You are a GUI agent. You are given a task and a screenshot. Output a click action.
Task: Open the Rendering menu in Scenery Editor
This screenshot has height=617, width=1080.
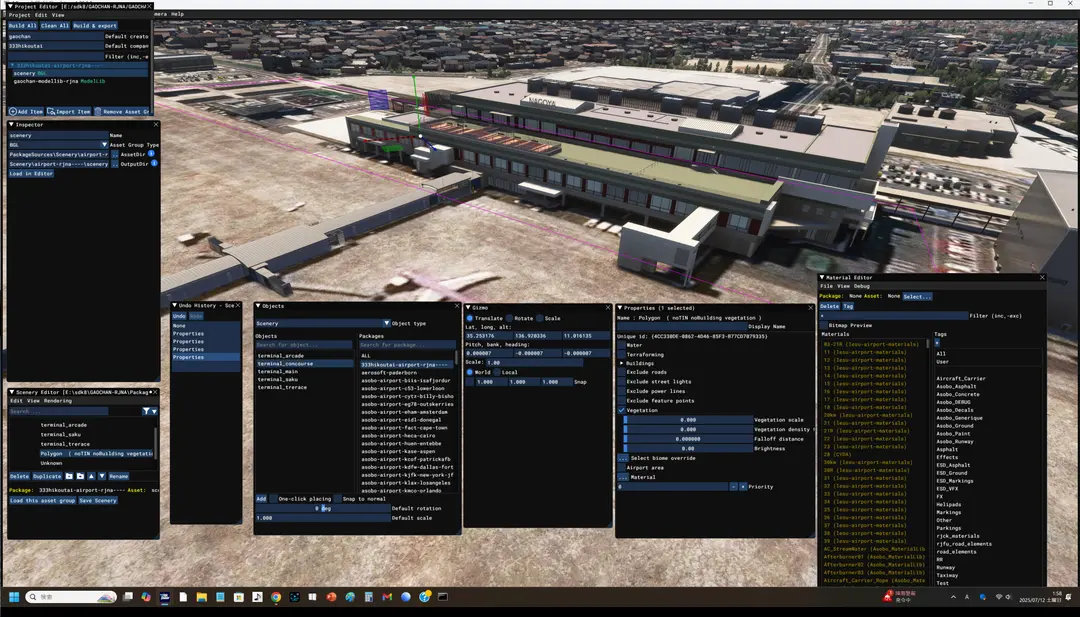pos(58,401)
